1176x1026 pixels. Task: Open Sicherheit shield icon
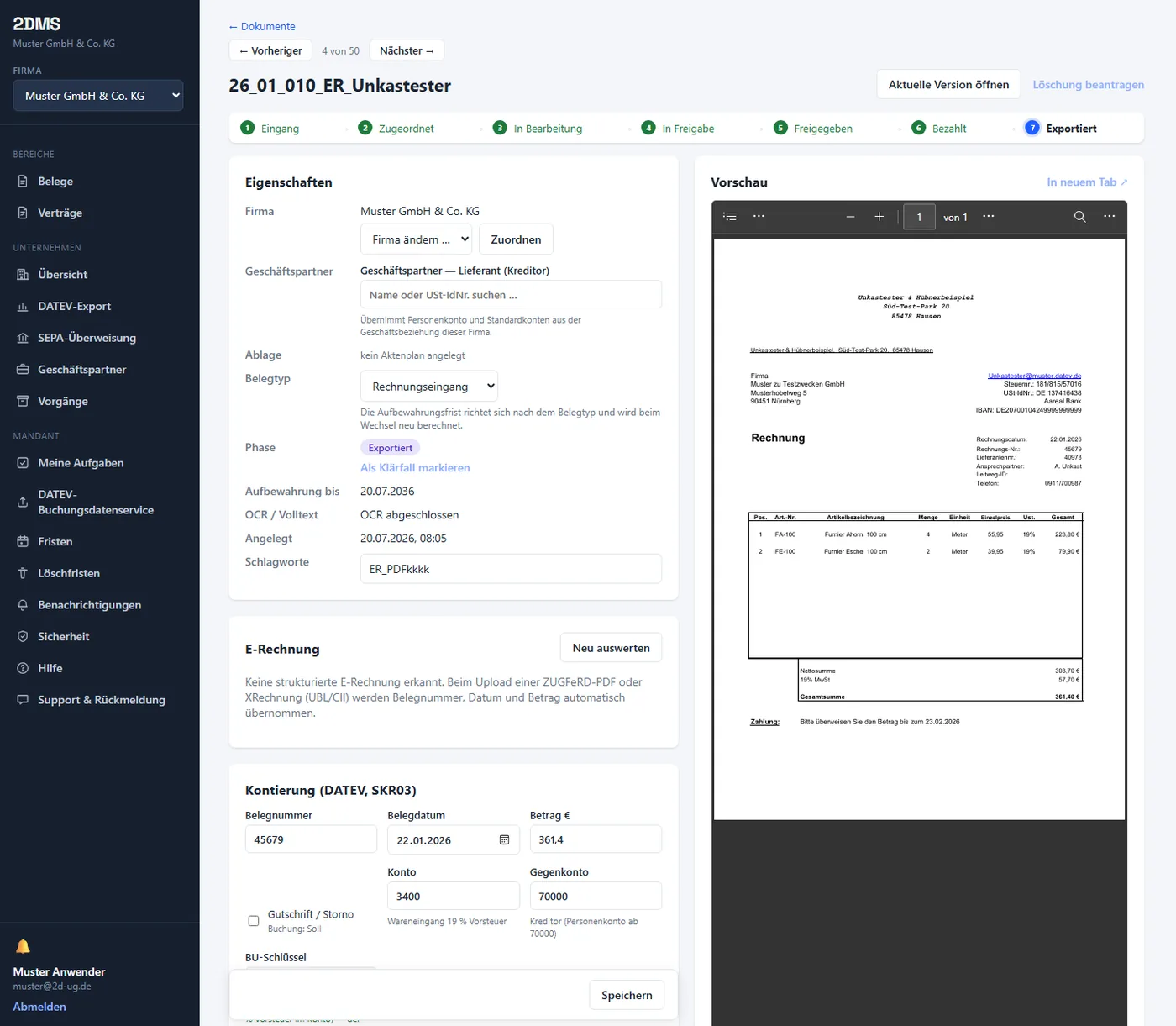[23, 637]
